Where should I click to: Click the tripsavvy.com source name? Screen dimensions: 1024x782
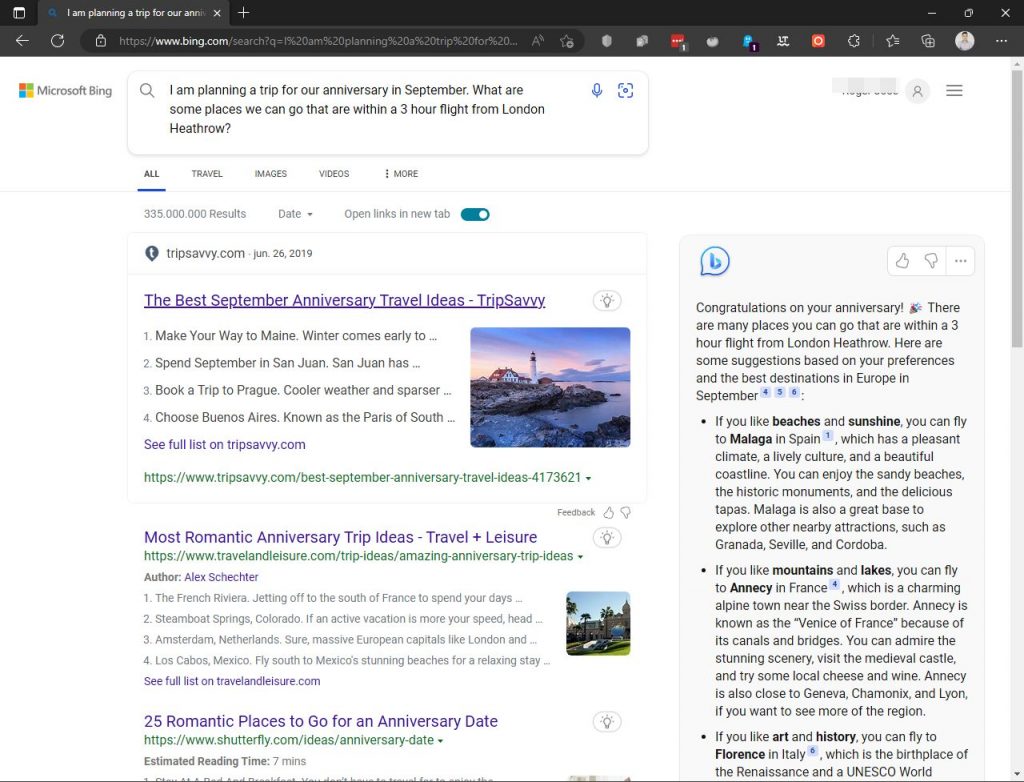pos(205,253)
